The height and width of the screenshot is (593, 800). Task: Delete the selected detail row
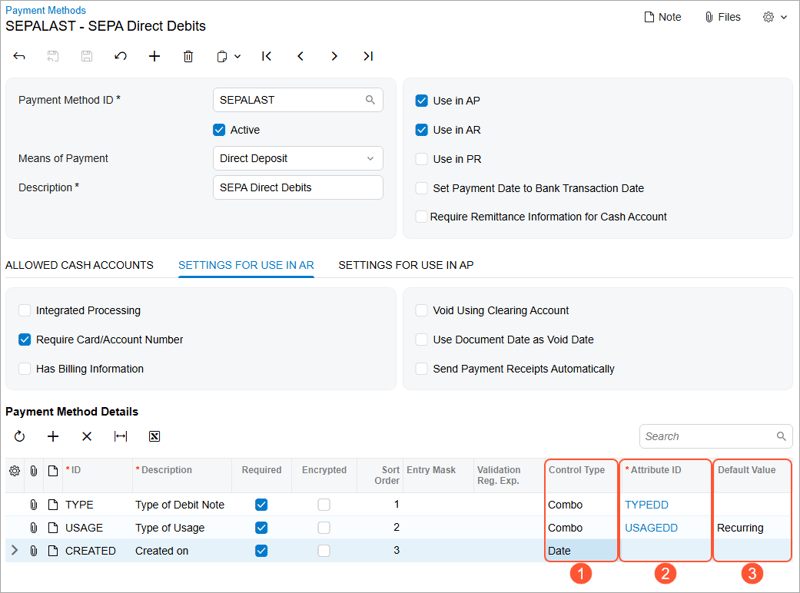[87, 436]
